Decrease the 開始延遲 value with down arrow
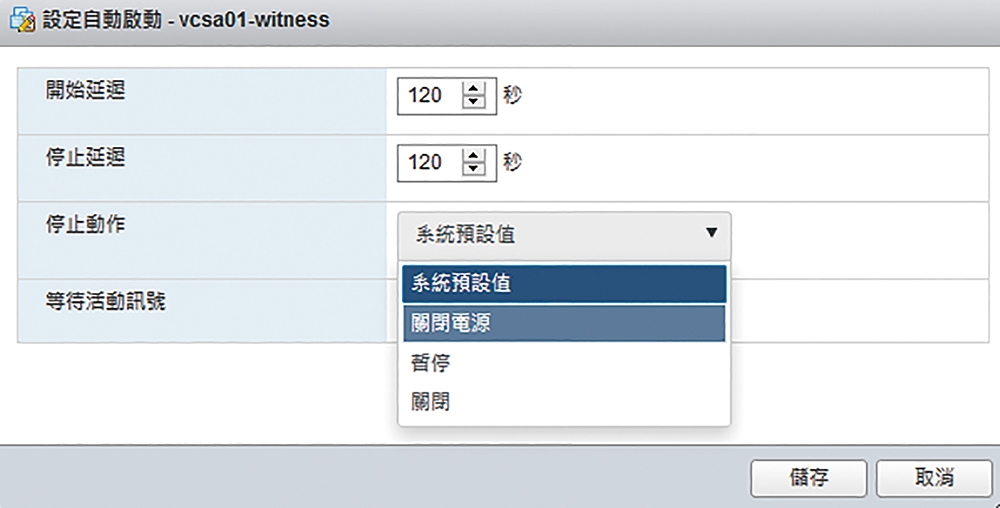Screen dimensions: 1000x508 473,103
